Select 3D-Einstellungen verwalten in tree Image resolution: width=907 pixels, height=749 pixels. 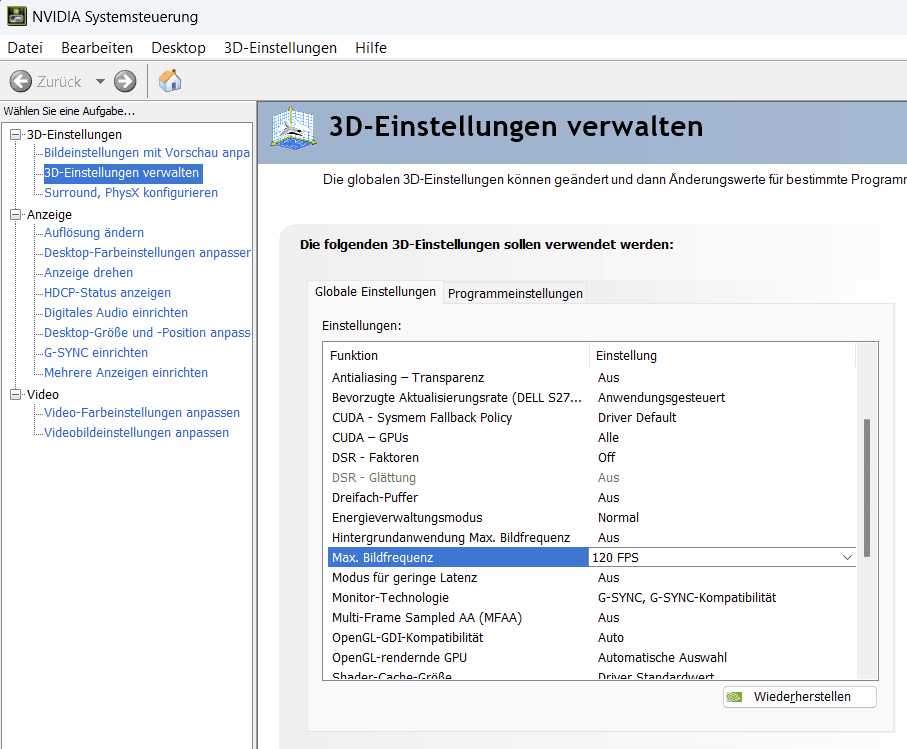pos(123,173)
